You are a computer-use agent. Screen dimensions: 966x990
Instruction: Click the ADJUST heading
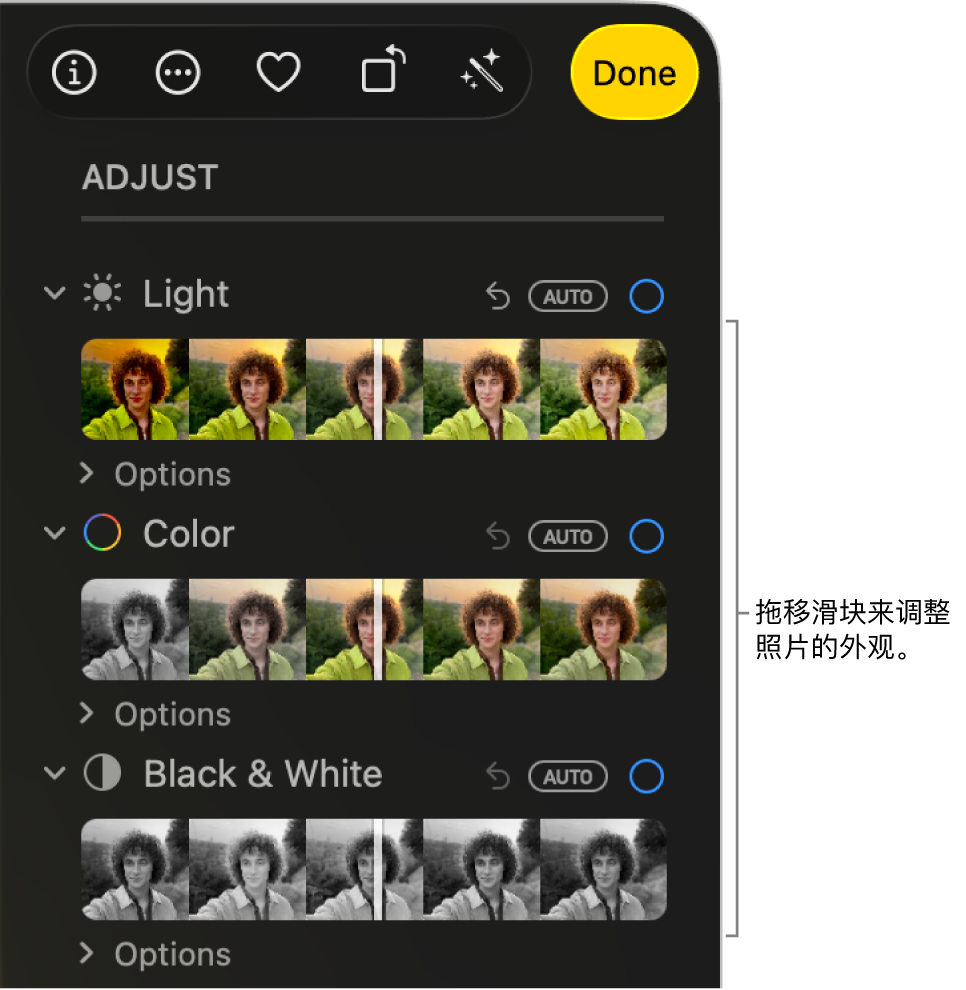click(x=150, y=177)
